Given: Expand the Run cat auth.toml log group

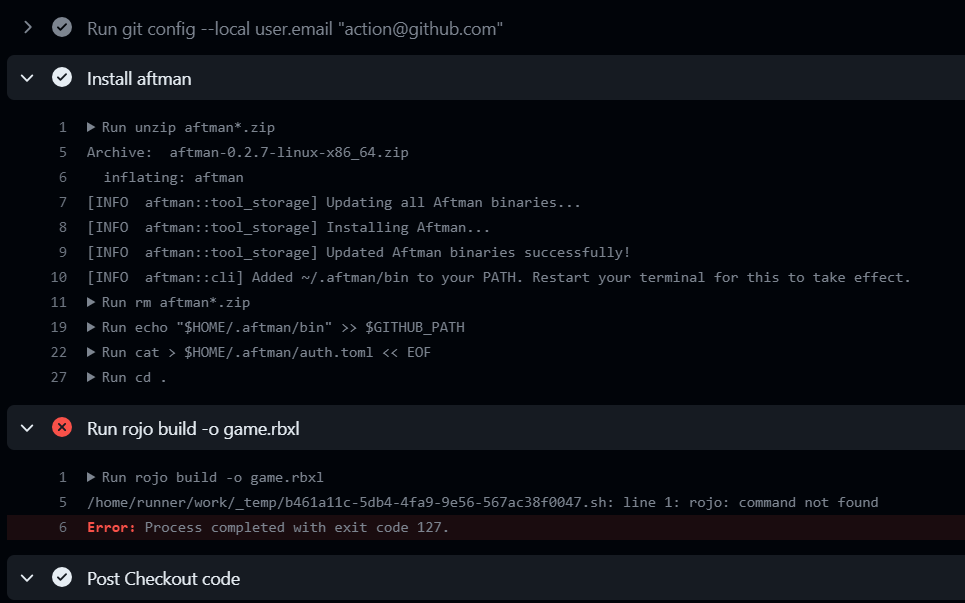Looking at the screenshot, I should pos(91,351).
